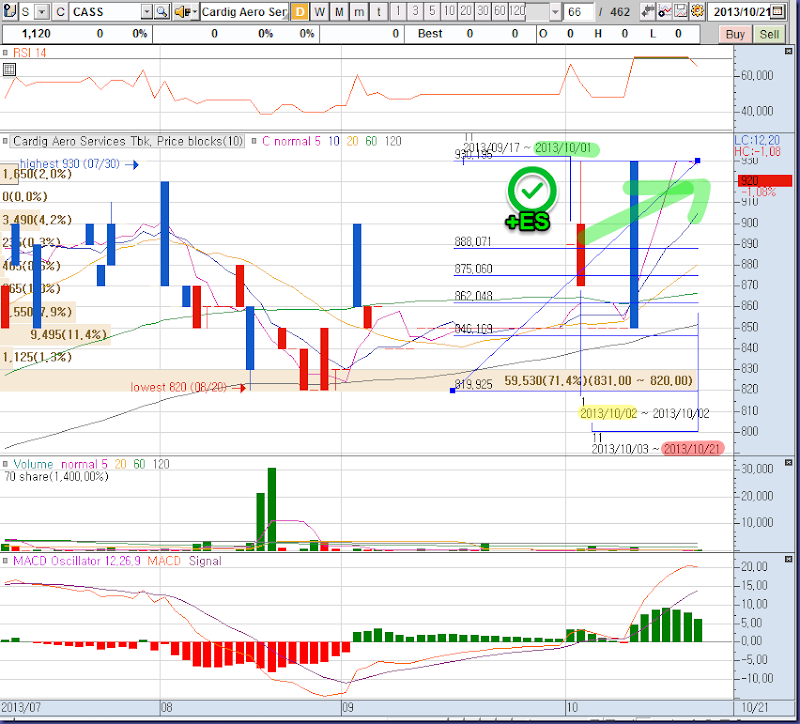Viewport: 800px width, 724px height.
Task: Click the RSI 14 indicator label
Action: pyautogui.click(x=30, y=53)
